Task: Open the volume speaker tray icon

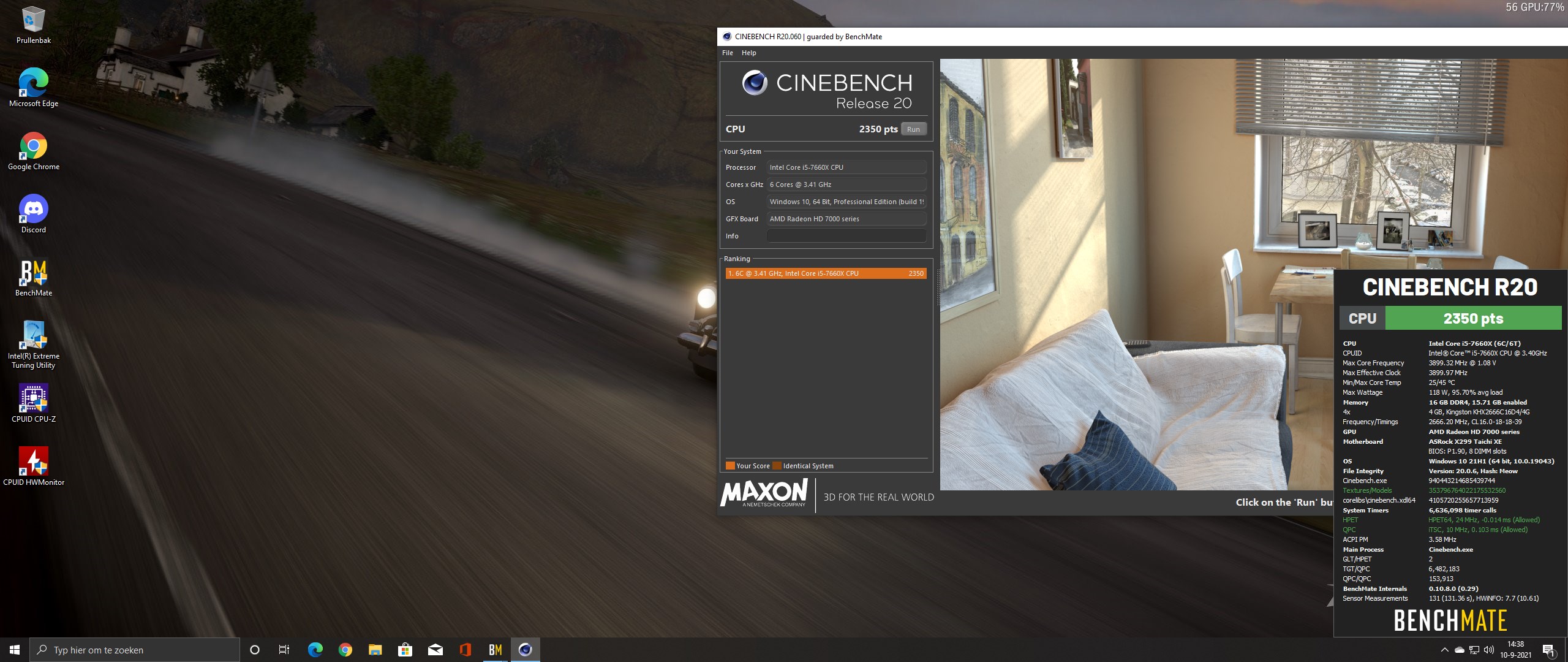Action: 1489,650
